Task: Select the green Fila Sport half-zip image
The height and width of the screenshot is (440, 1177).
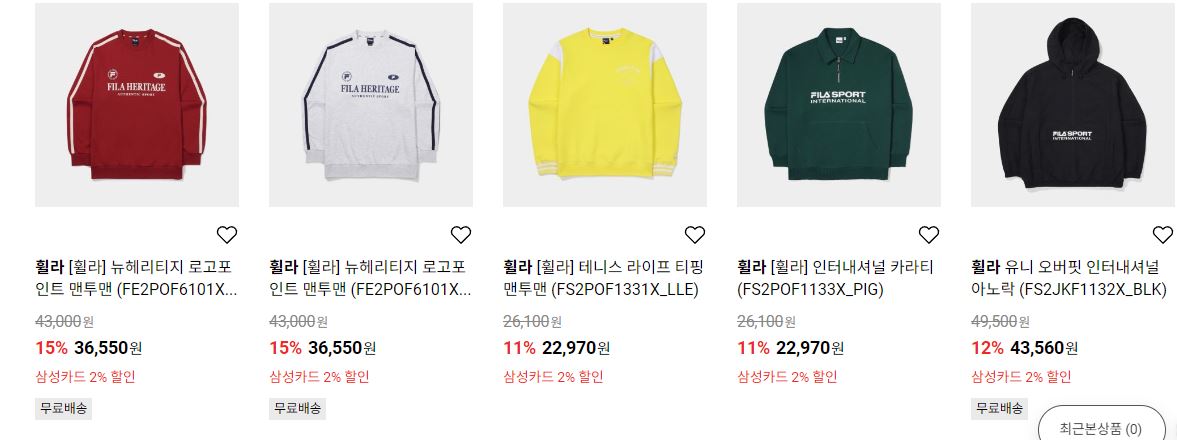Action: (839, 104)
